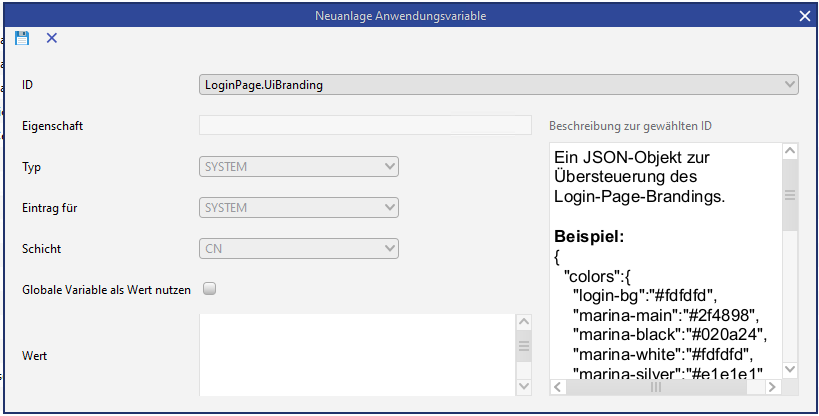Click the Wert field scroll up arrow
The width and height of the screenshot is (819, 416).
click(524, 322)
